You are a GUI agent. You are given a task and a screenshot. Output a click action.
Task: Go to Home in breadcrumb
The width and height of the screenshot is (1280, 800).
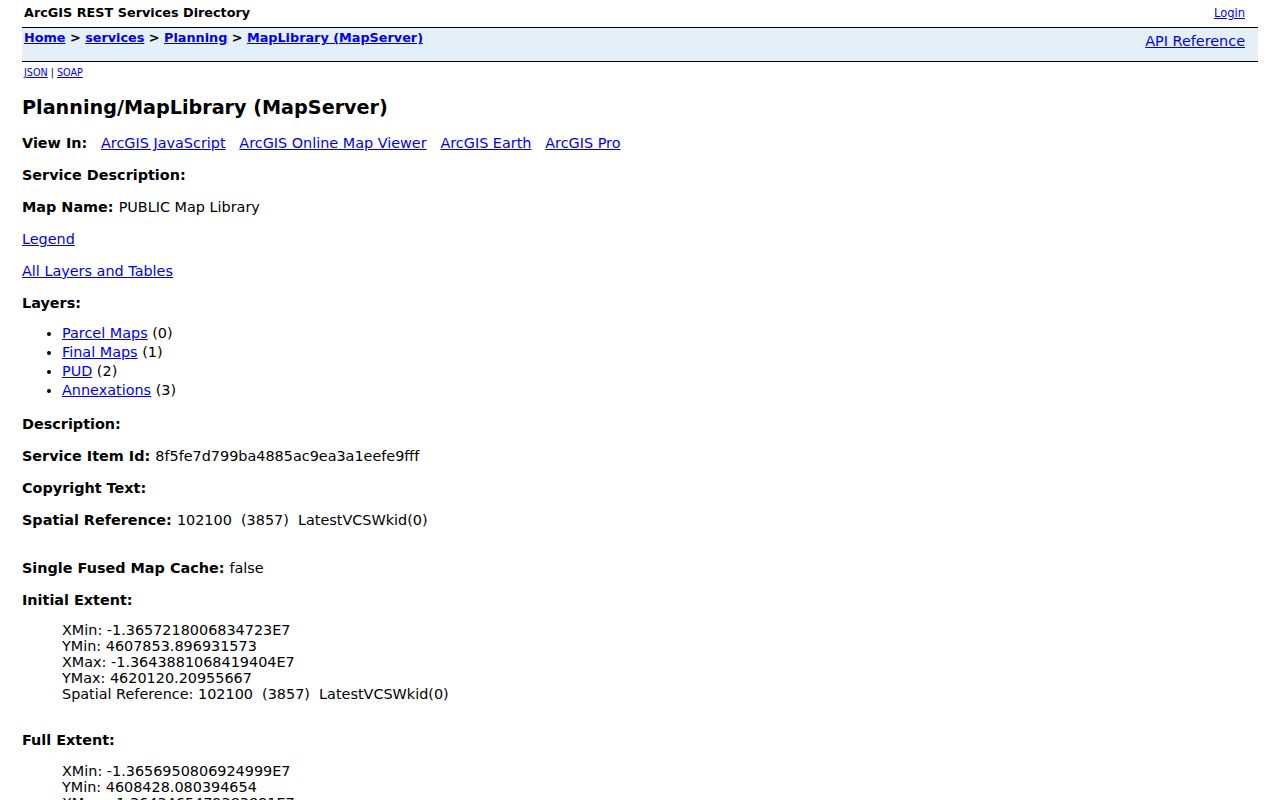[44, 38]
